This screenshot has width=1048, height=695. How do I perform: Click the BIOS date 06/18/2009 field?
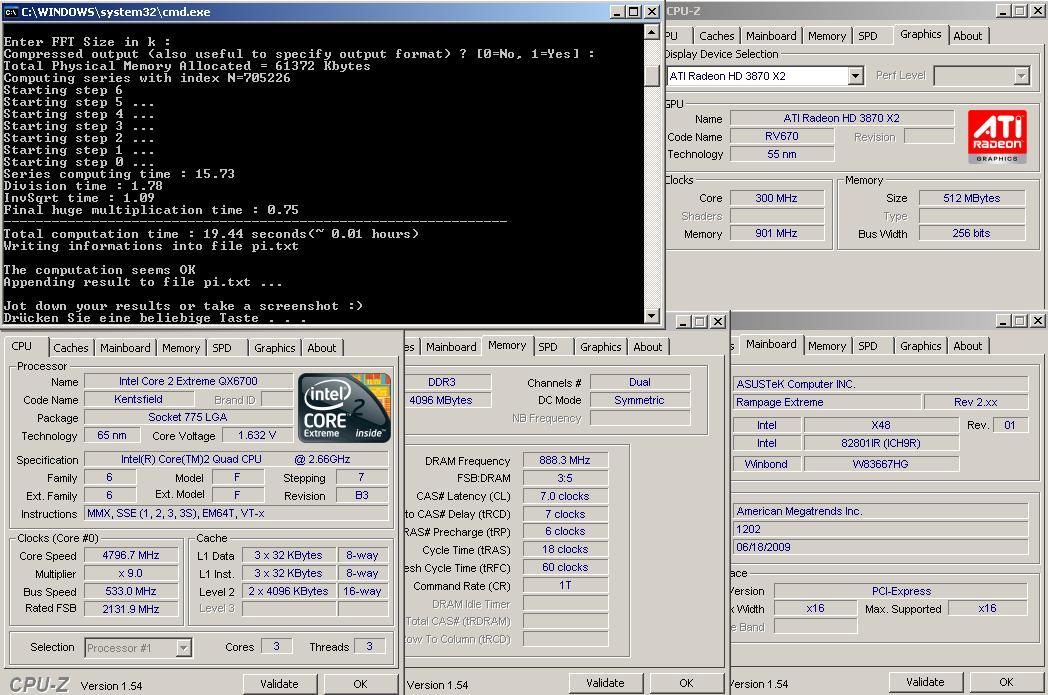(880, 547)
